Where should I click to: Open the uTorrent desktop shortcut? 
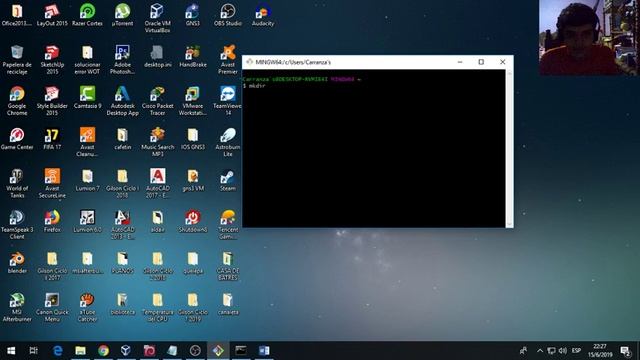(x=122, y=16)
